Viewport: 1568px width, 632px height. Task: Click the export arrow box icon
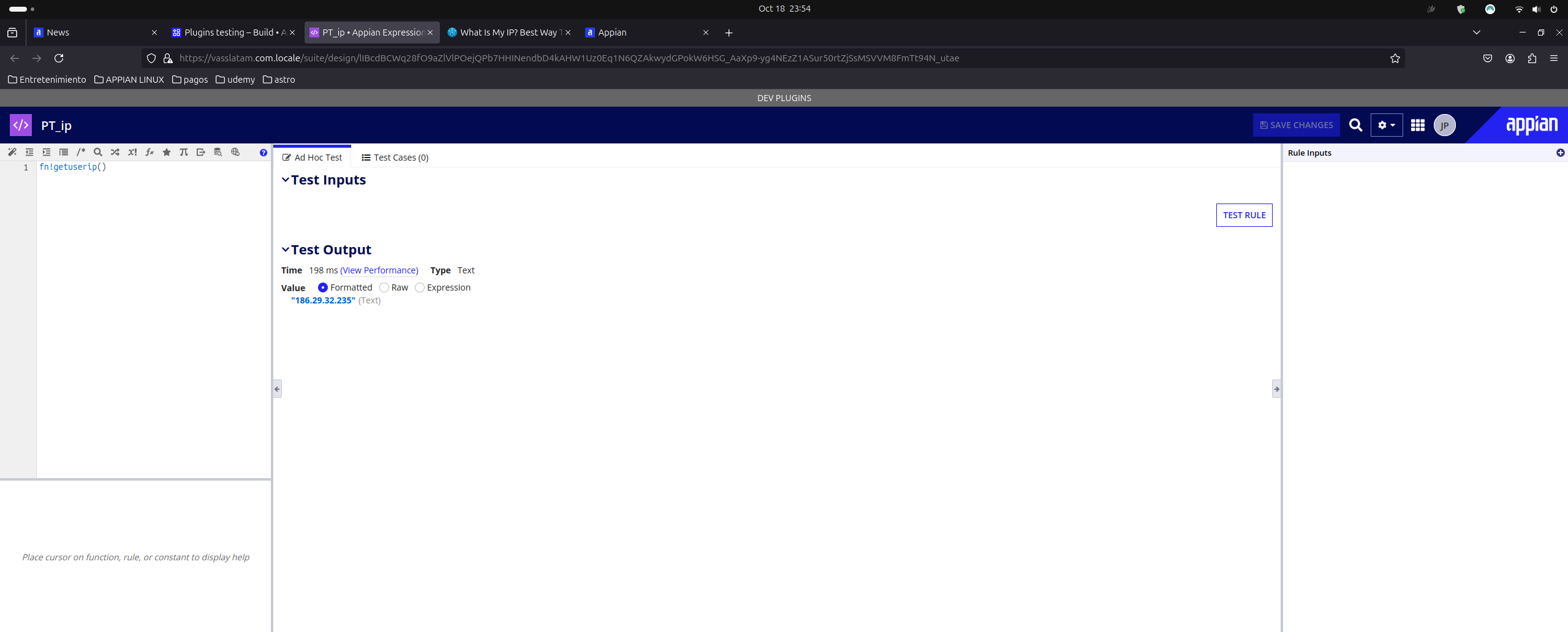tap(201, 152)
